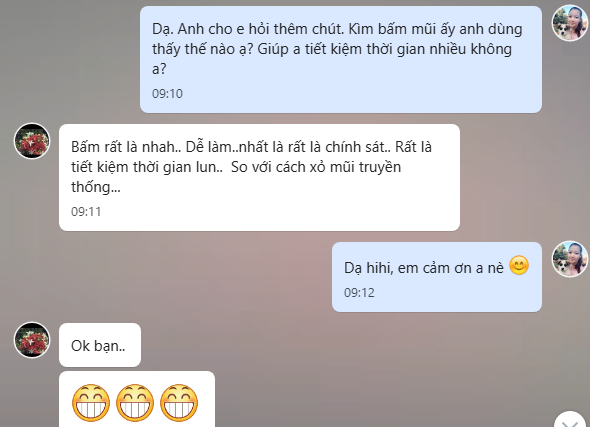Click the text "Rất là" ending the reply's first line
This screenshot has height=427, width=590.
point(413,147)
